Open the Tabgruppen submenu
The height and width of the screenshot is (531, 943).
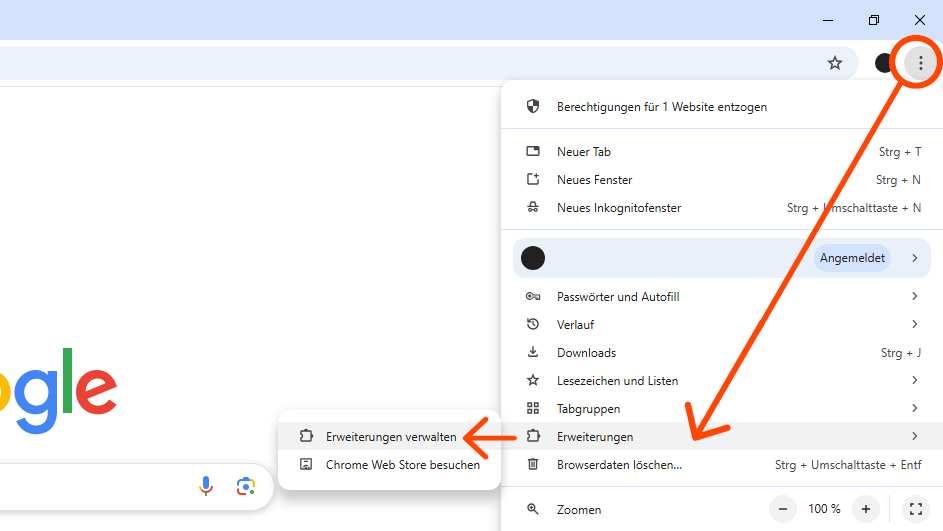[722, 409]
